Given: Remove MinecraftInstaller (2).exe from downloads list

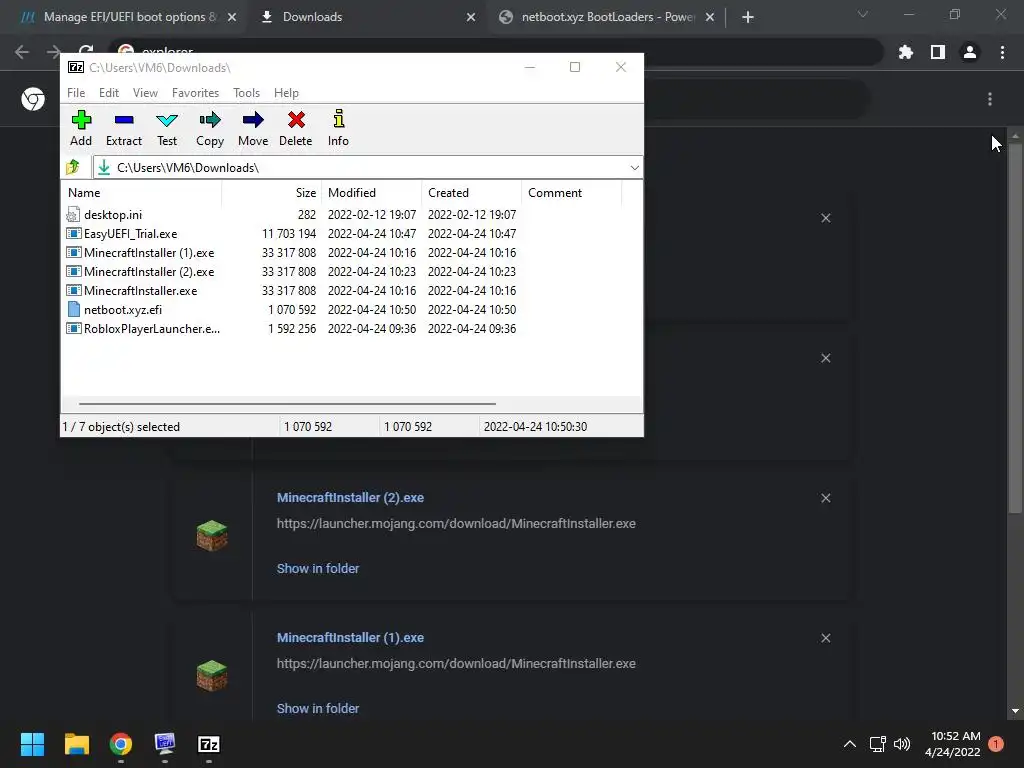Looking at the screenshot, I should point(825,498).
